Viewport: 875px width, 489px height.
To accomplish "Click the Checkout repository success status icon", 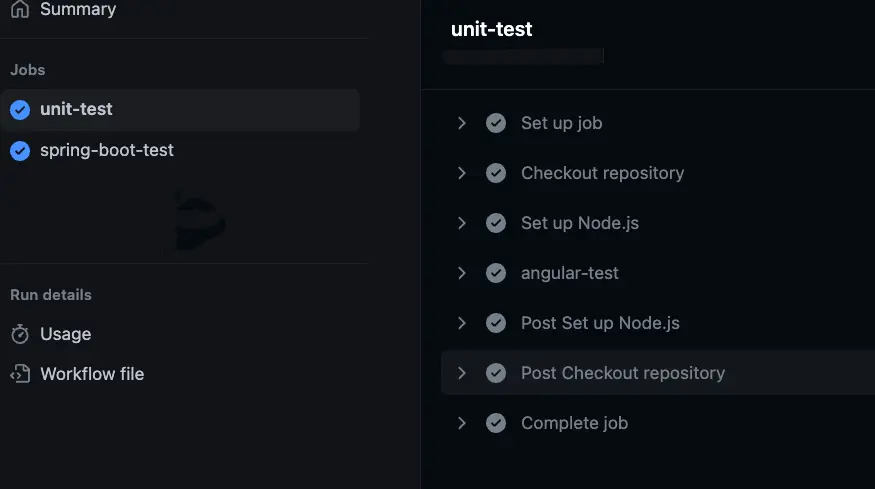I will 496,173.
